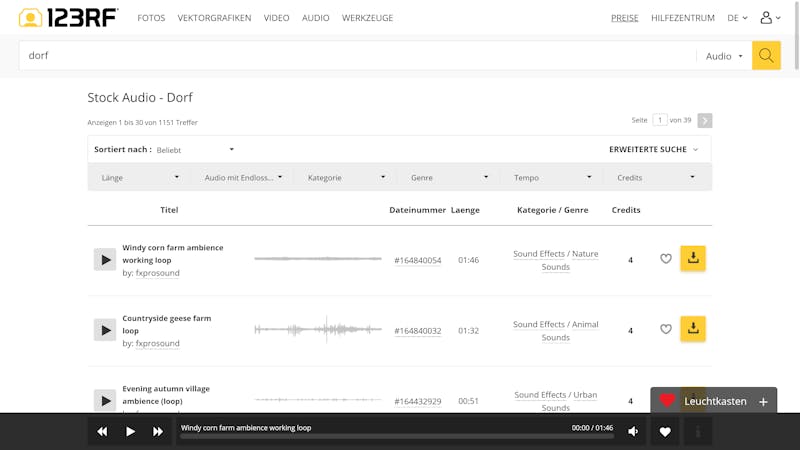Viewport: 800px width, 450px height.
Task: Click the yellow search magnifier button
Action: (x=766, y=56)
